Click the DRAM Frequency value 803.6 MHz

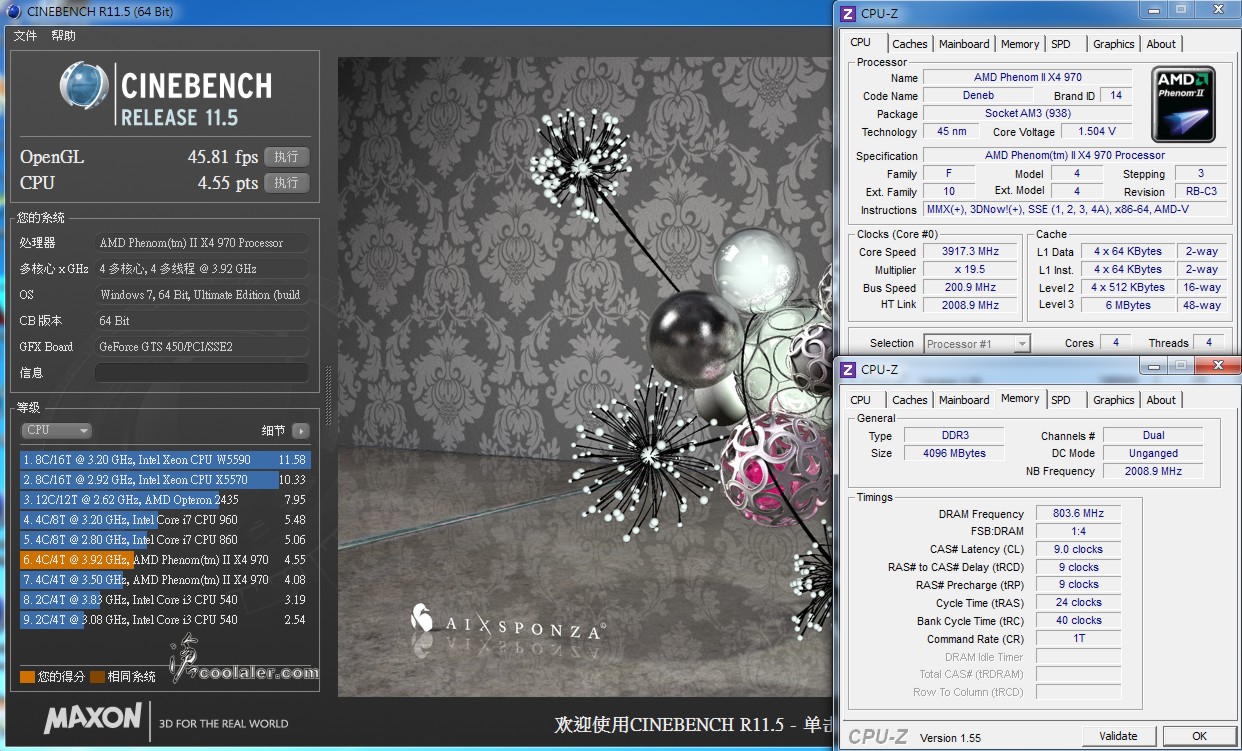[x=1078, y=513]
